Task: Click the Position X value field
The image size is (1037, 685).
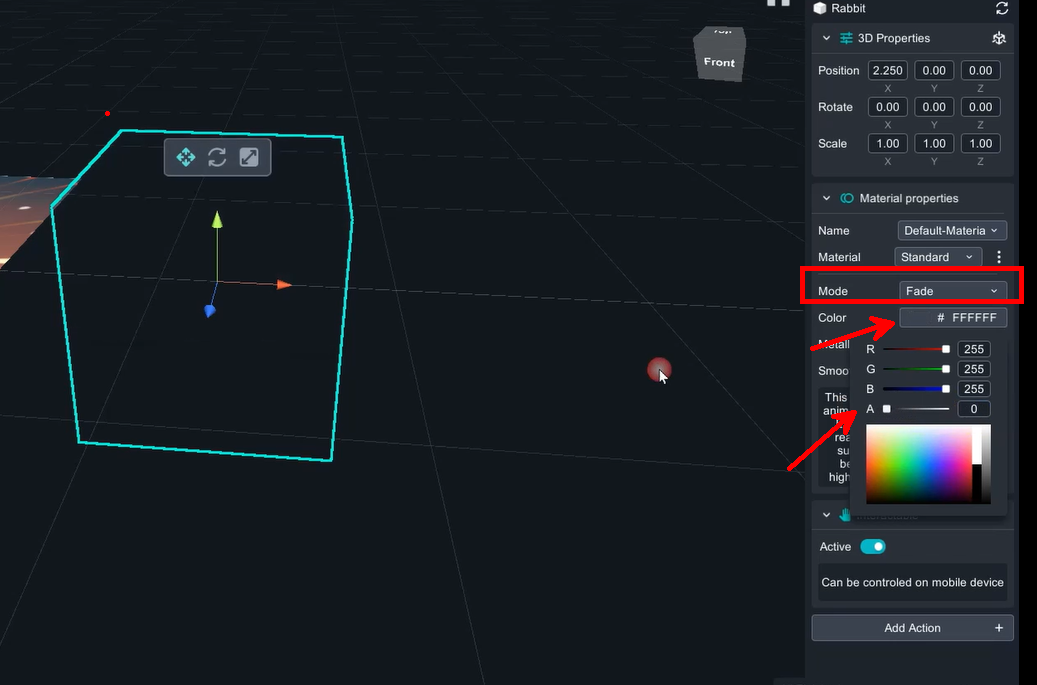Action: tap(887, 70)
